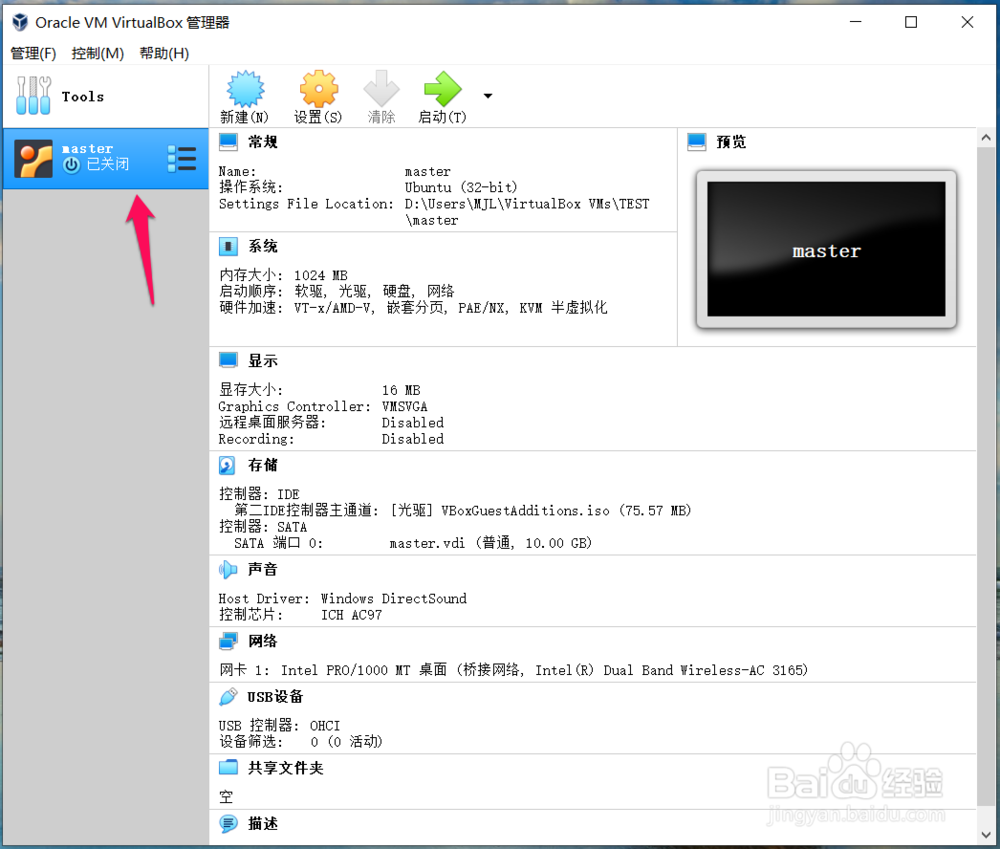Image resolution: width=1000 pixels, height=849 pixels.
Task: Click the details pane scroll-down arrow
Action: (985, 834)
